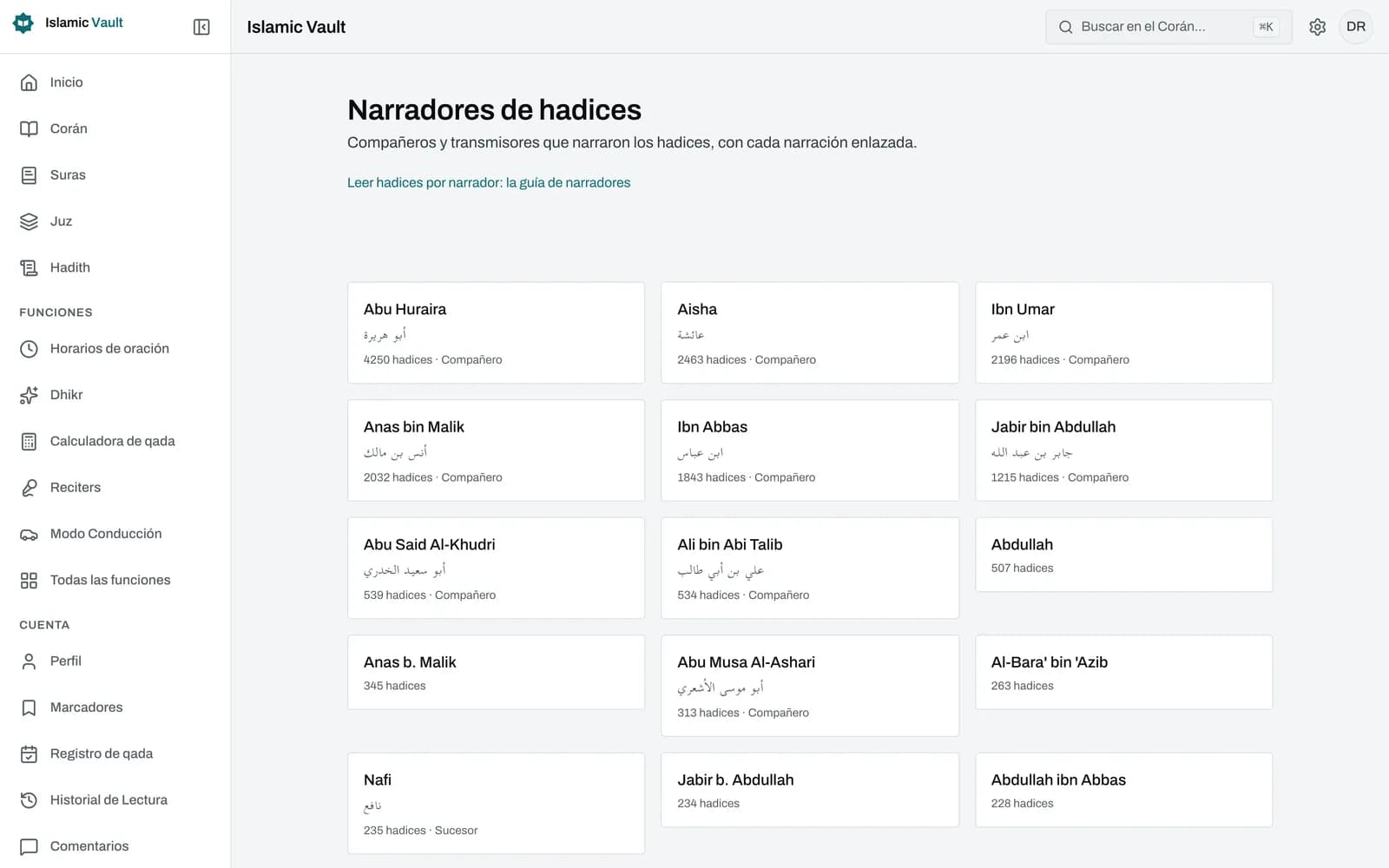Viewport: 1389px width, 868px height.
Task: Click the Comentarios chat bubble icon
Action: coord(29,846)
